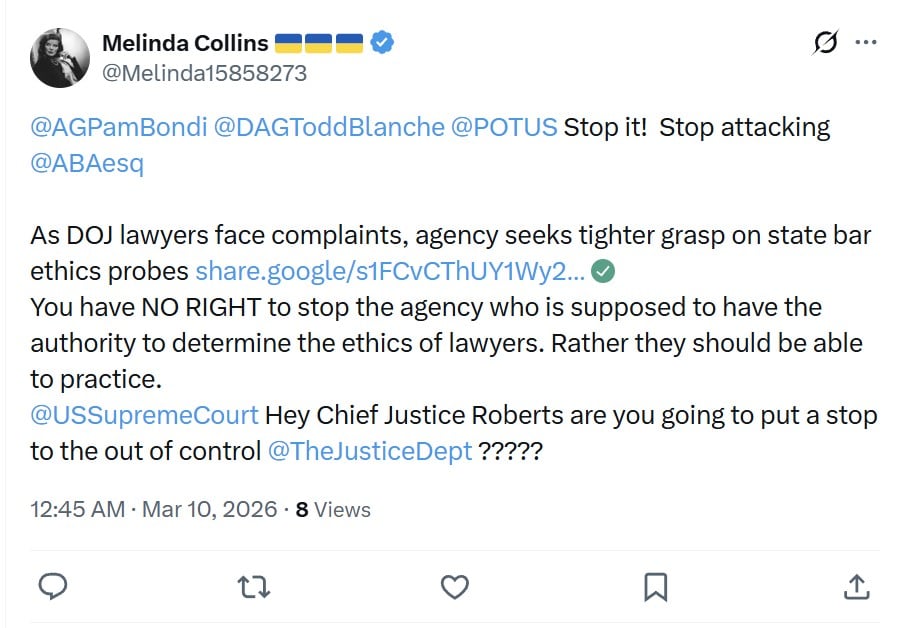Open the @DAGToddBlanche mention

tap(329, 128)
